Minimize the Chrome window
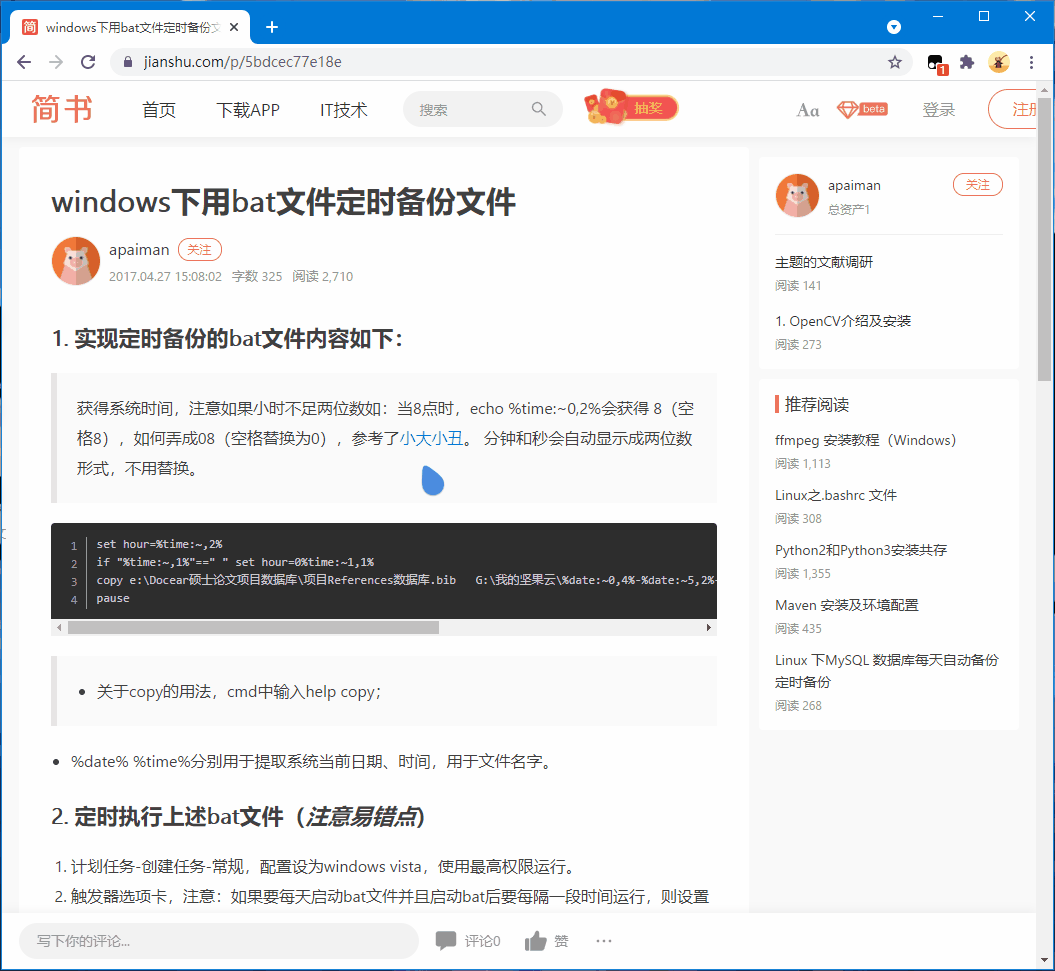1055x971 pixels. (938, 16)
